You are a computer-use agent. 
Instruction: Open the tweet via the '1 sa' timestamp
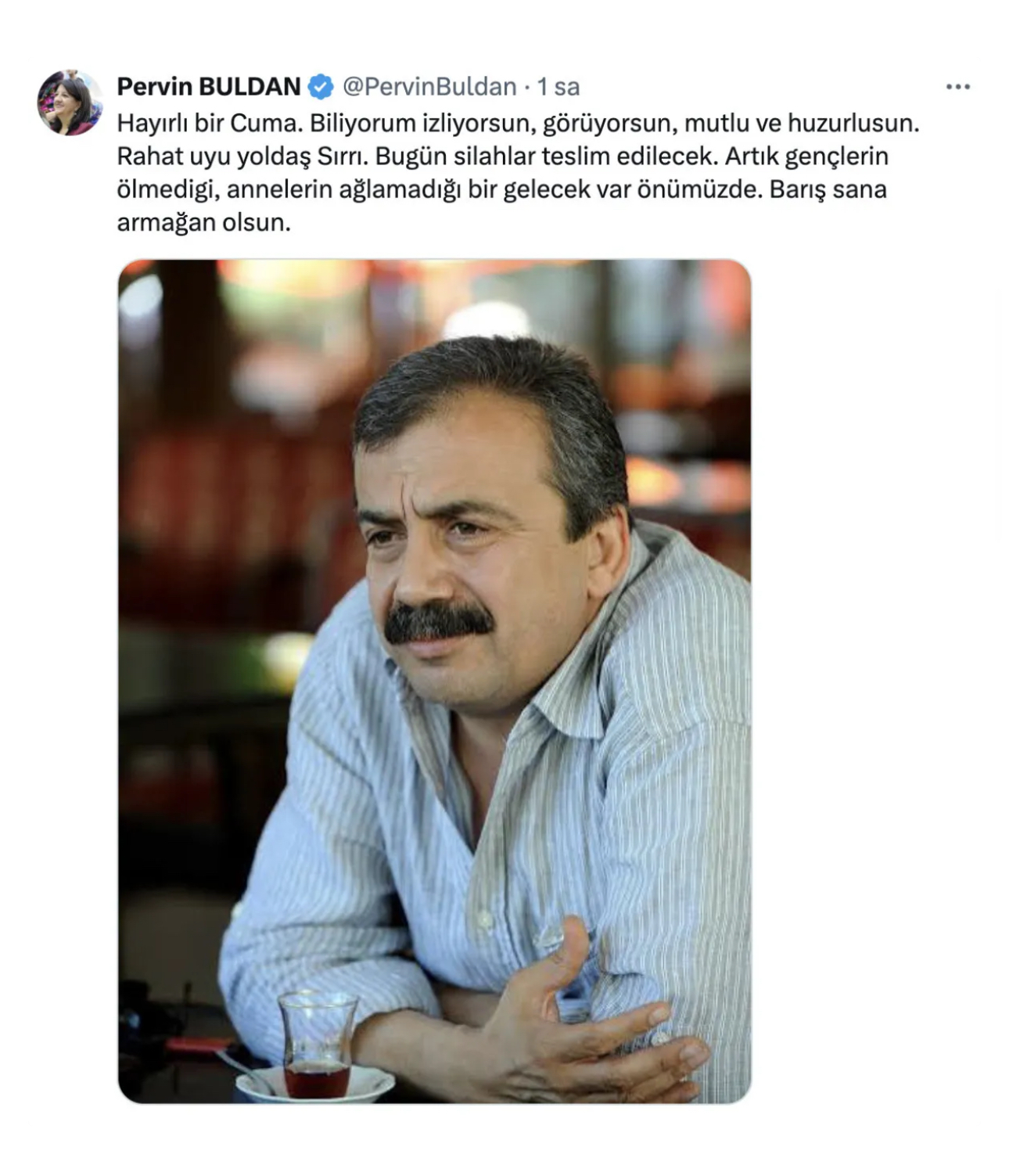point(558,87)
